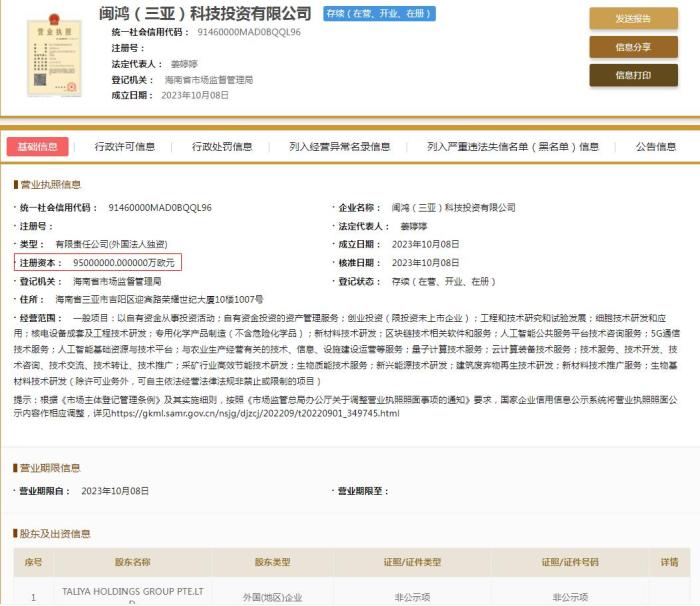This screenshot has height=606, width=700.
Task: Select the 基础信息 tab
Action: pos(37,146)
